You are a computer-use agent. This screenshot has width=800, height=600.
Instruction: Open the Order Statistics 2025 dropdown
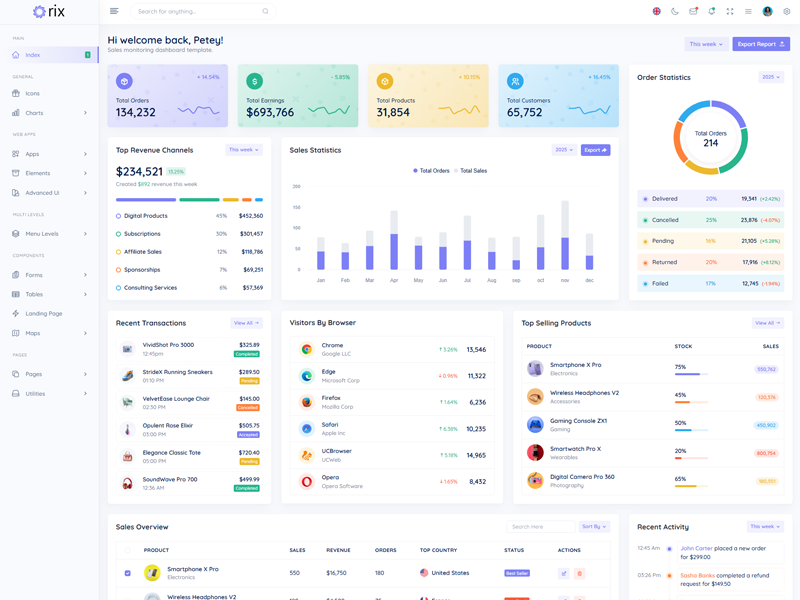(x=771, y=77)
